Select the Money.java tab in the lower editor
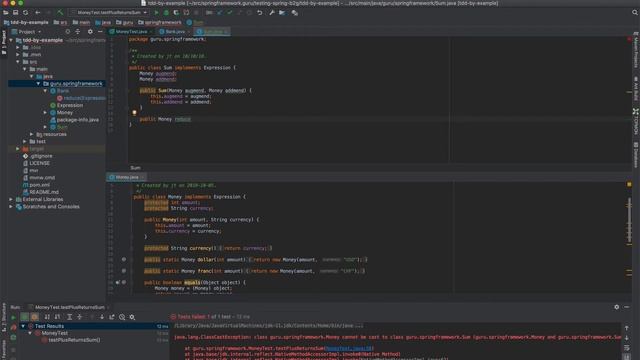This screenshot has width=640, height=360. tap(127, 177)
